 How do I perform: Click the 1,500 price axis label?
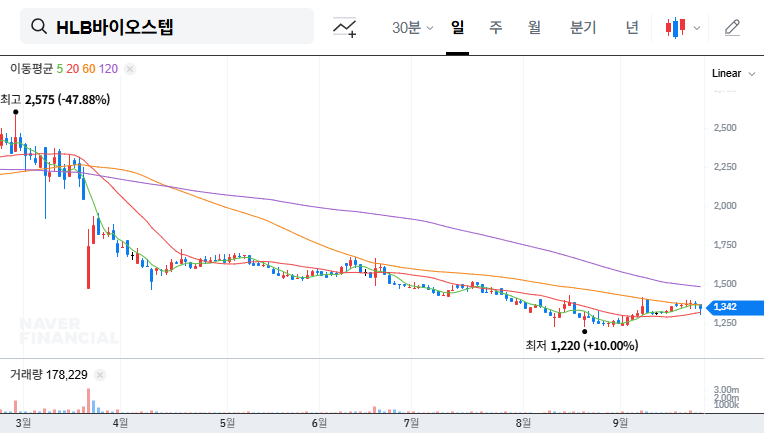click(x=725, y=284)
